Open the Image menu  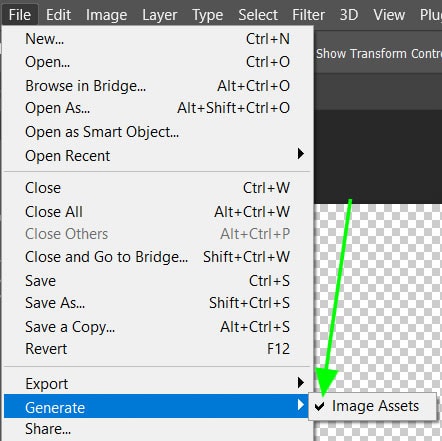coord(106,15)
